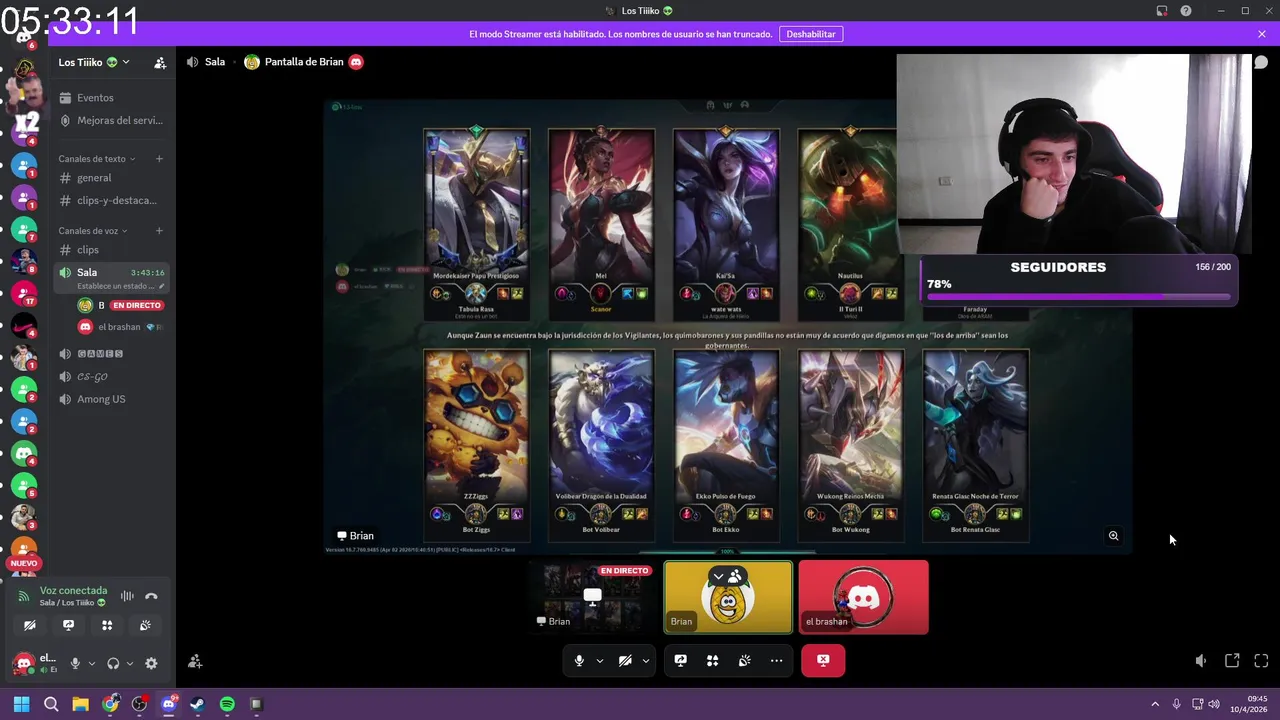
Task: Create channel plus next to Canales de voz
Action: pos(159,231)
